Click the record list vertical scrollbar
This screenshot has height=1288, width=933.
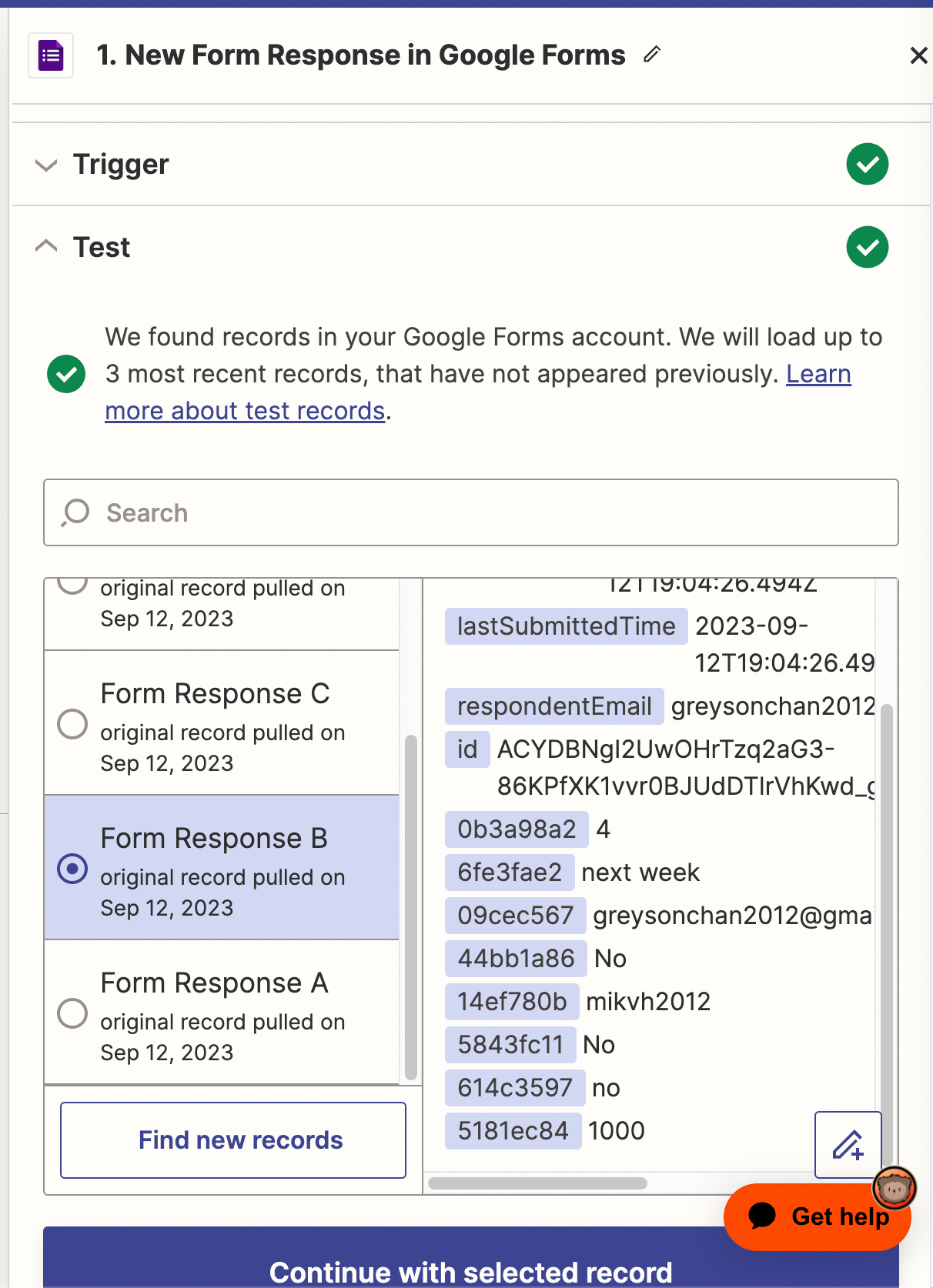coord(410,908)
